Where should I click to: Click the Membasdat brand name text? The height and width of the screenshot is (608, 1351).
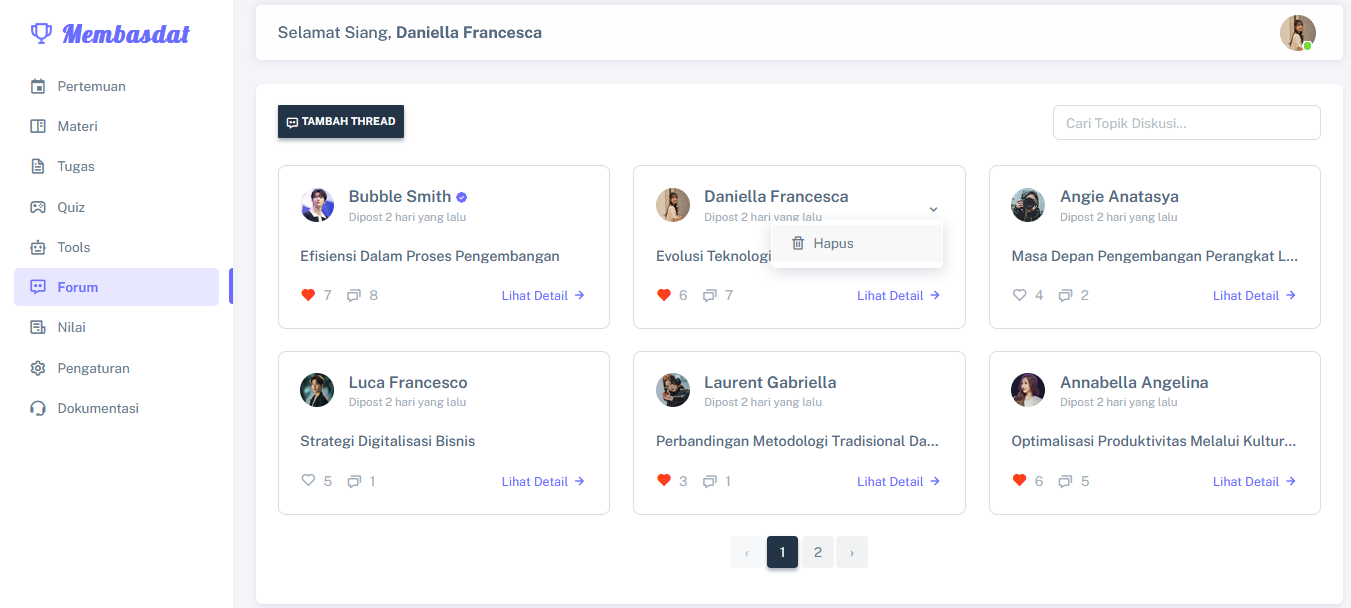click(126, 34)
